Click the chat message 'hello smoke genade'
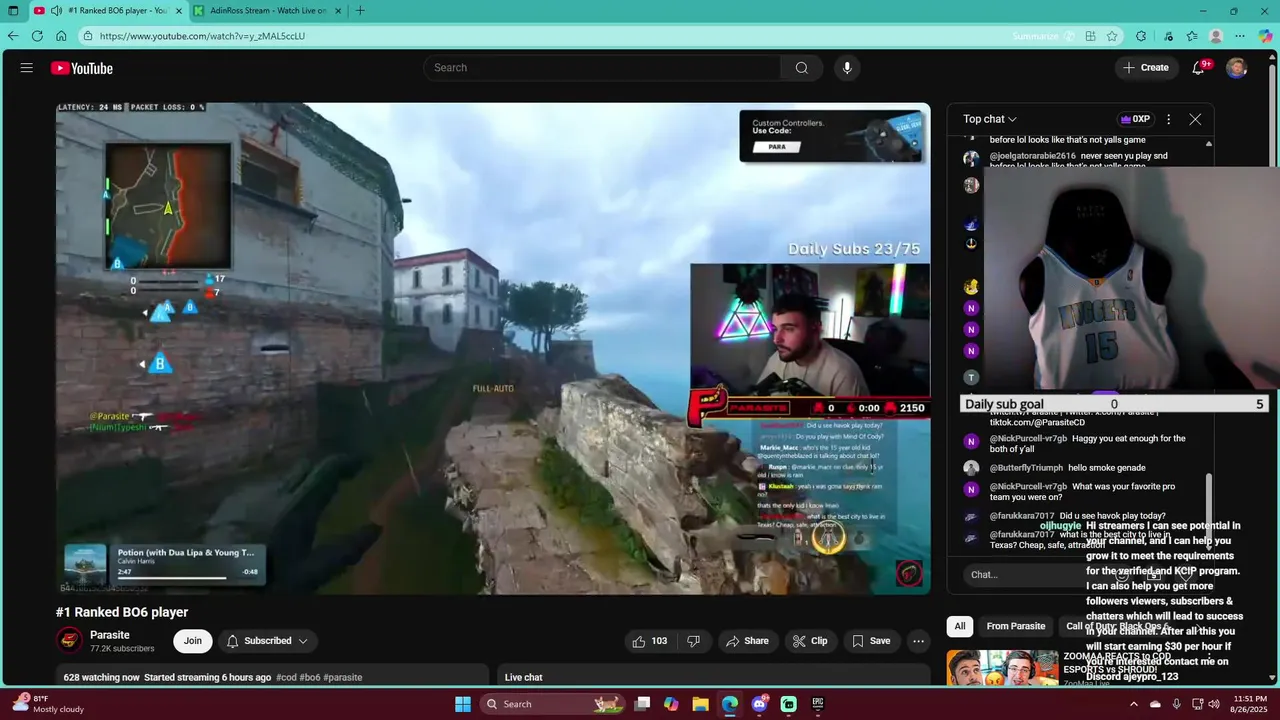1280x720 pixels. pos(1106,467)
